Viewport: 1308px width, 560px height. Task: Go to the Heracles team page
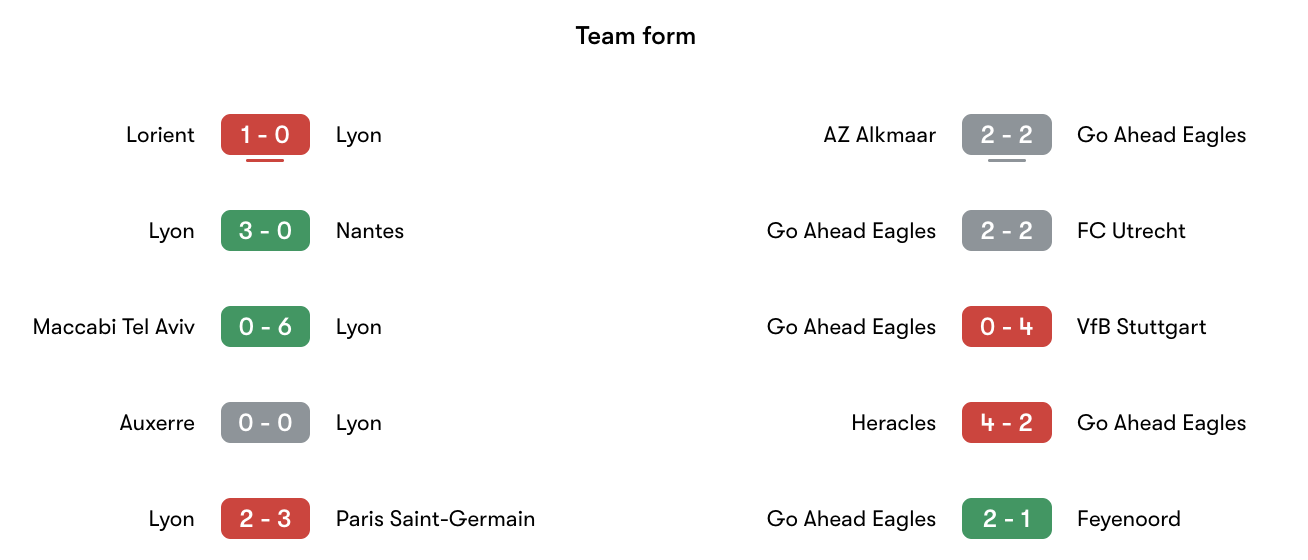click(x=893, y=423)
